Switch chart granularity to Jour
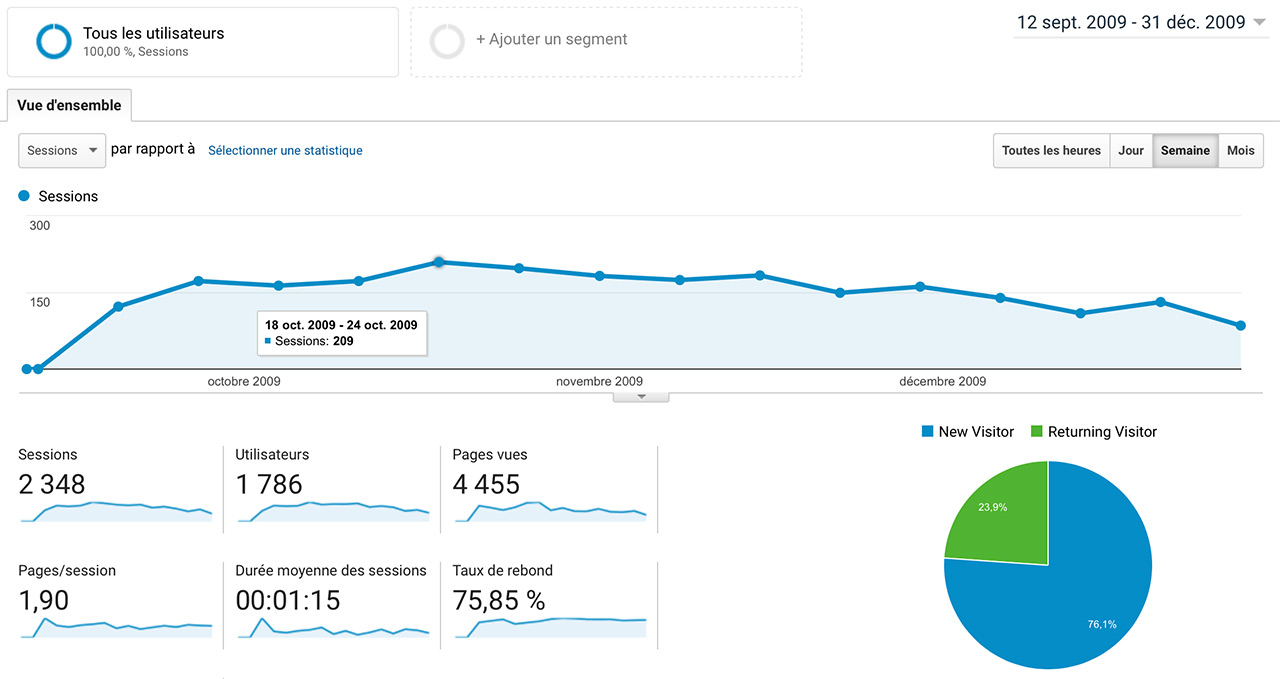 click(1131, 151)
